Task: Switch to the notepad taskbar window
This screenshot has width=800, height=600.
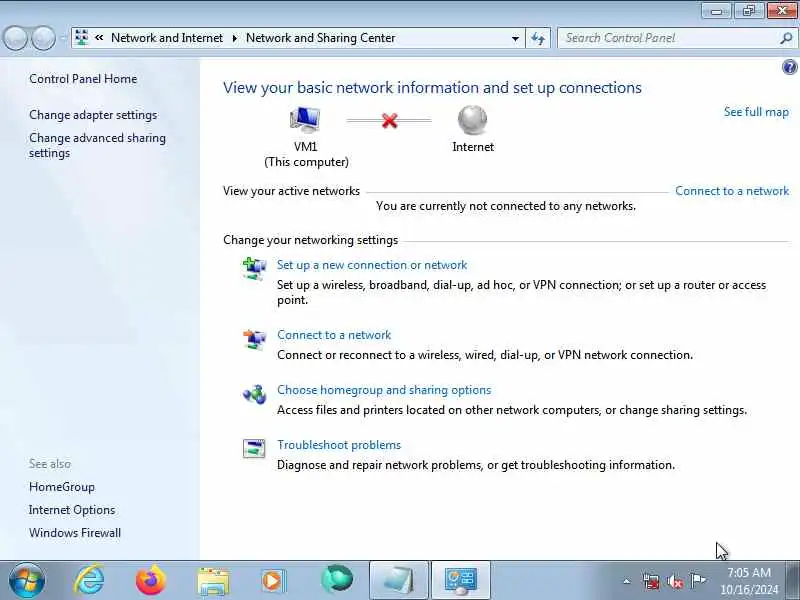Action: (x=398, y=580)
